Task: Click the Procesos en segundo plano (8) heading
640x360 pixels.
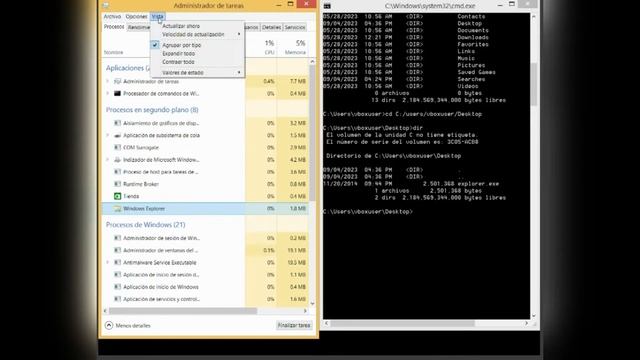Action: point(152,110)
